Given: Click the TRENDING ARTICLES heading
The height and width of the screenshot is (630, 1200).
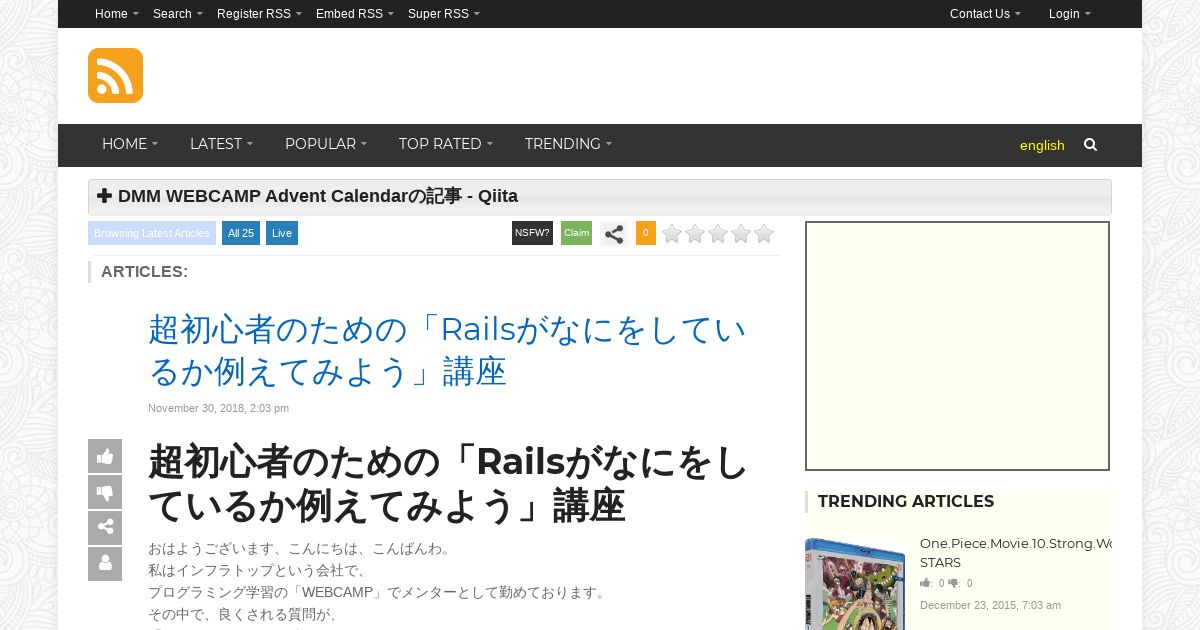Looking at the screenshot, I should [906, 502].
